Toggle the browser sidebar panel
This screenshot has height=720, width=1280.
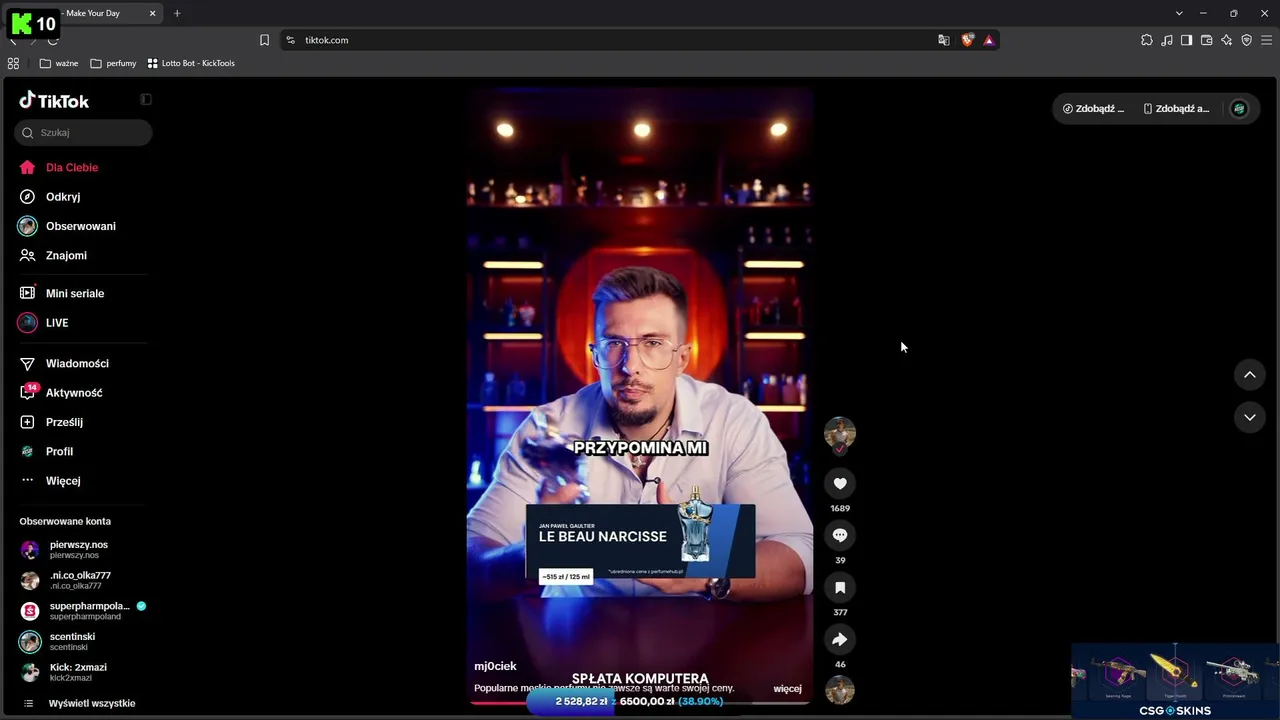pos(1186,40)
